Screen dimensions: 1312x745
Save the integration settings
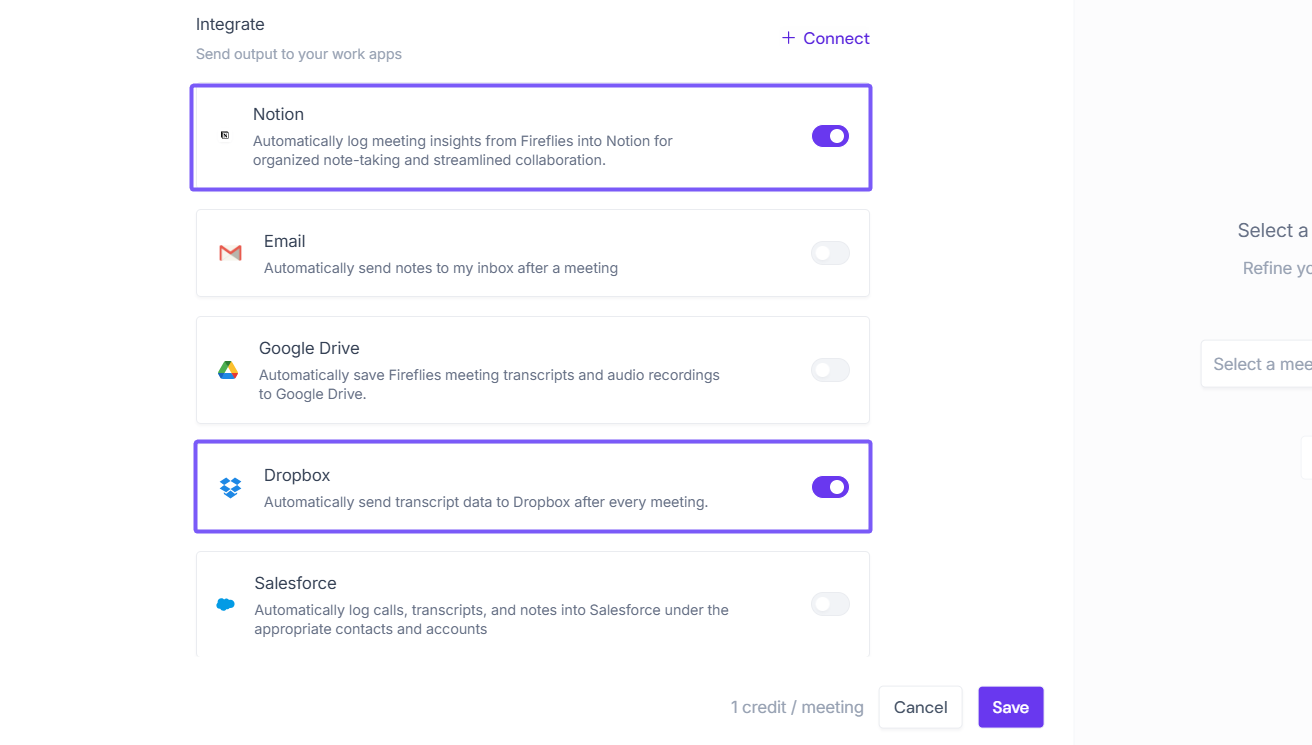point(1010,707)
